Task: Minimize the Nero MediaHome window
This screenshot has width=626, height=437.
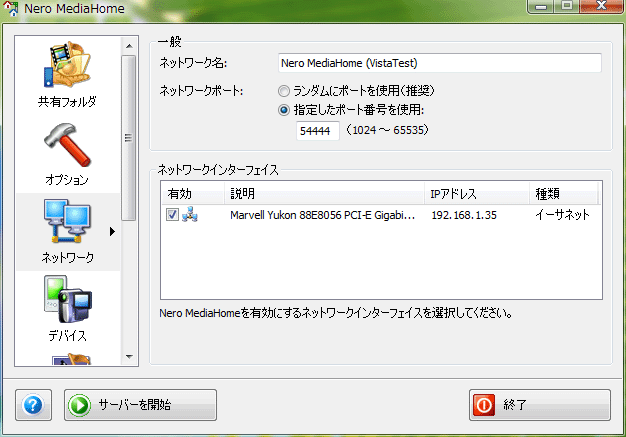Action: [x=541, y=7]
